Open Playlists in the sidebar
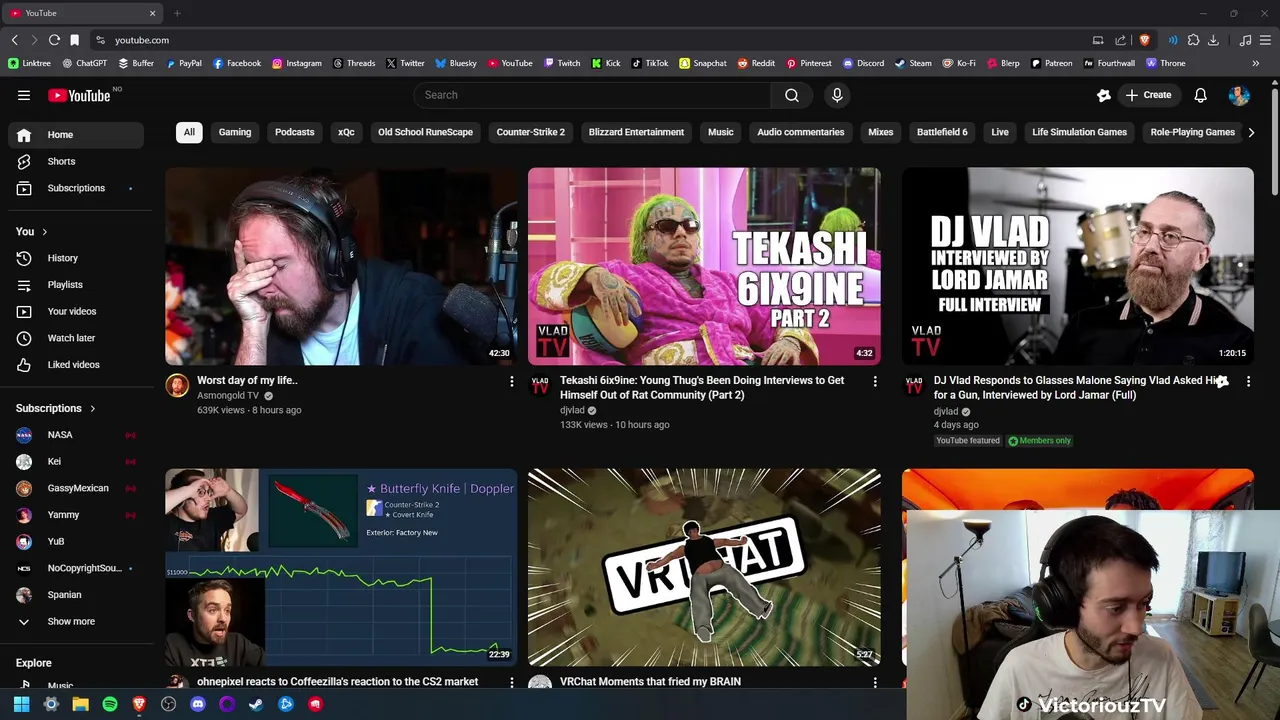Screen dimensions: 1280x720 [x=75, y=285]
